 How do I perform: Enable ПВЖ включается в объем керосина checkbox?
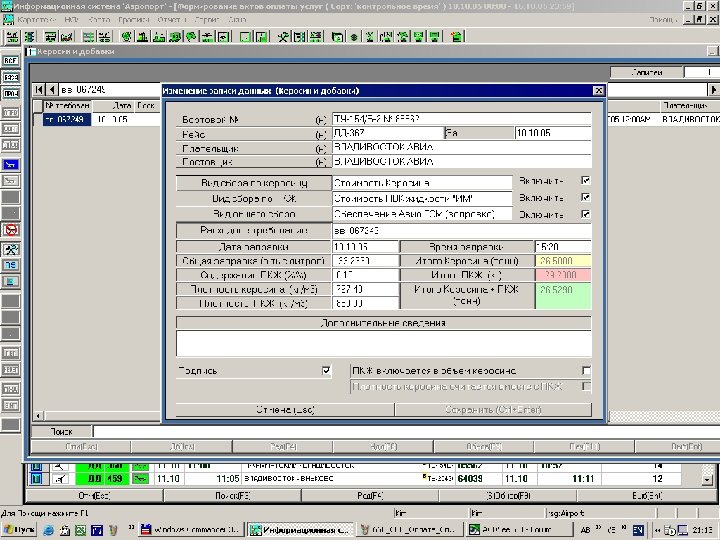pyautogui.click(x=586, y=370)
